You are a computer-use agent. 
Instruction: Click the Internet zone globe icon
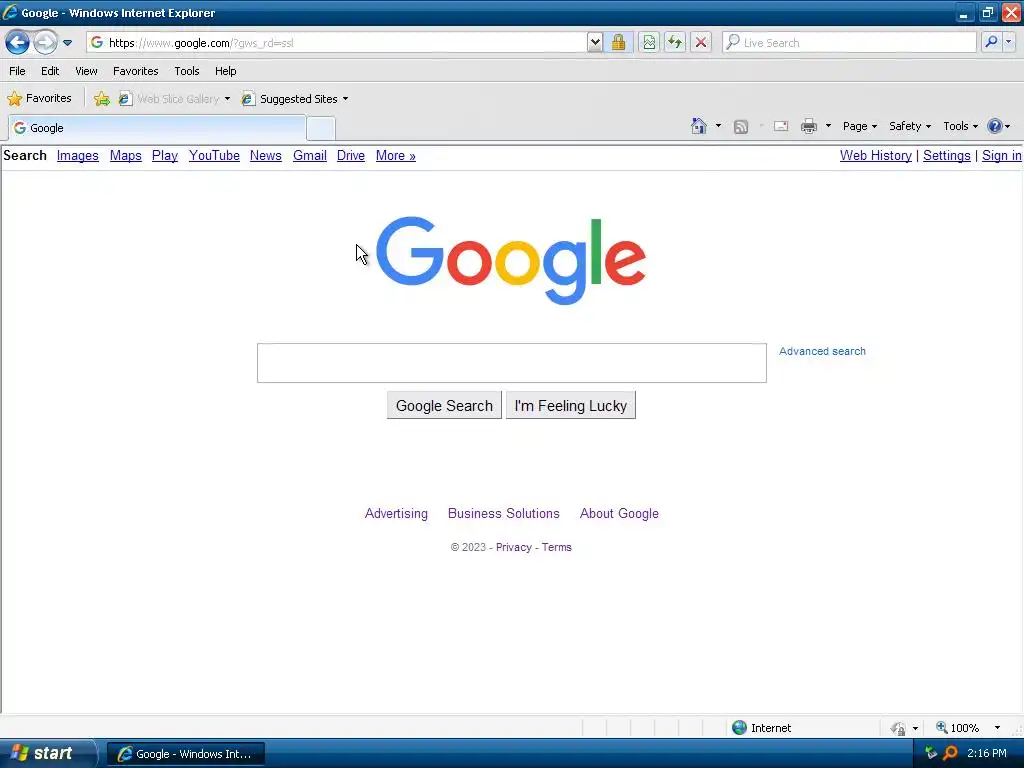tap(739, 728)
